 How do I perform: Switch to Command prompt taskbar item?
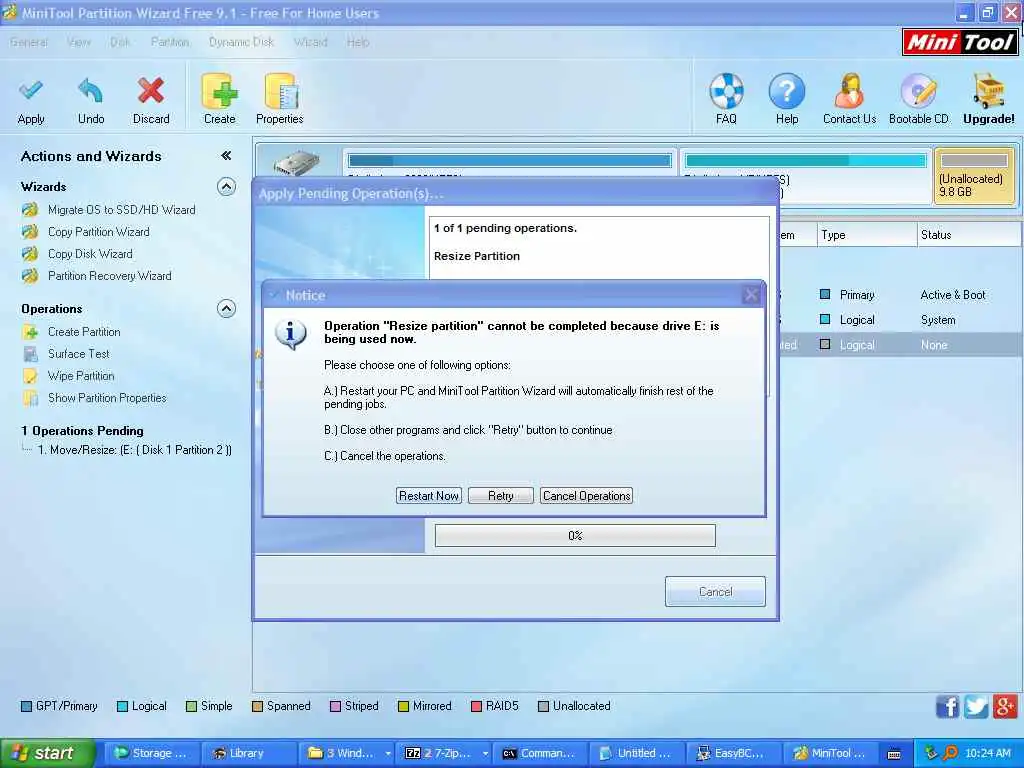[x=539, y=754]
